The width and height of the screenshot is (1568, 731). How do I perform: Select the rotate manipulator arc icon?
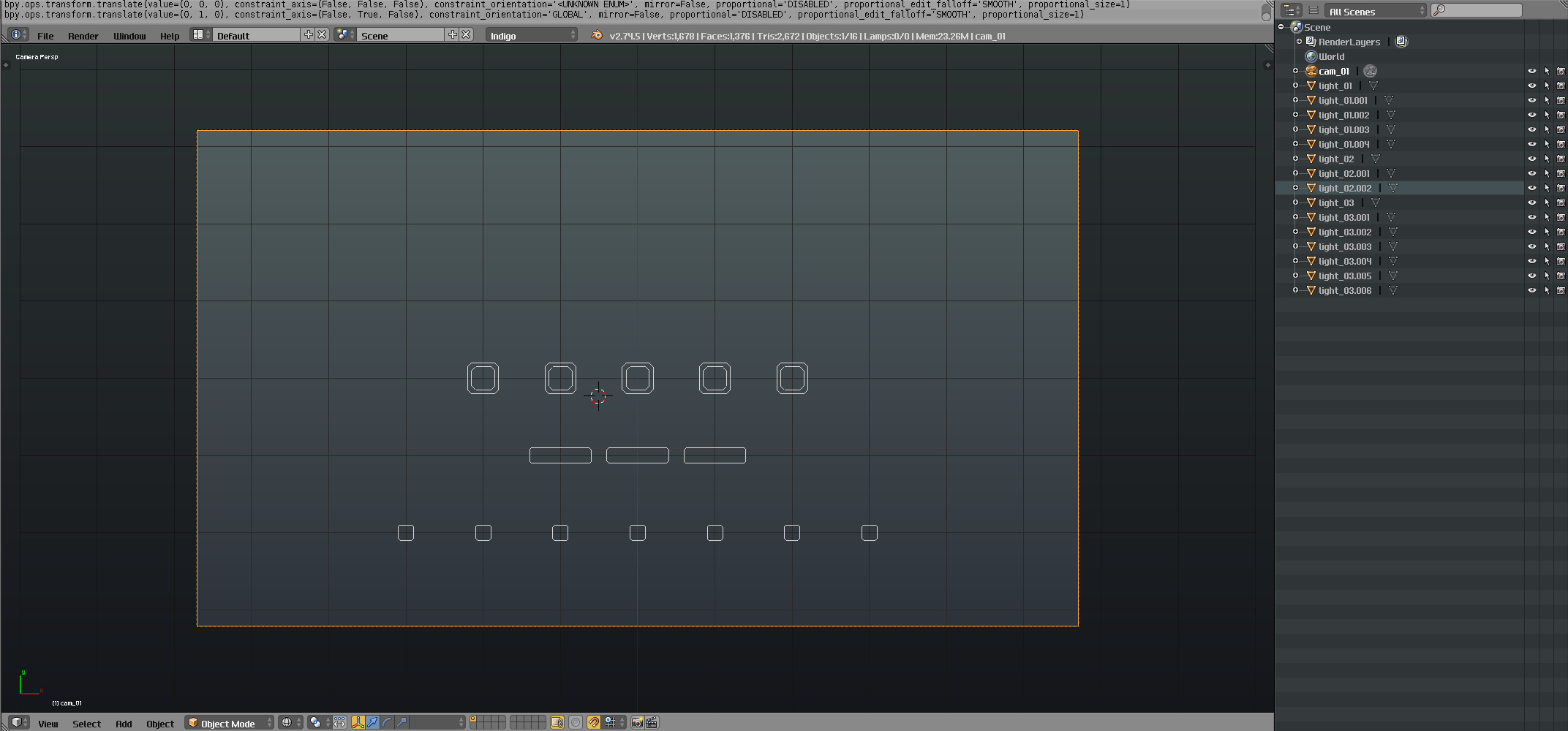pyautogui.click(x=388, y=723)
